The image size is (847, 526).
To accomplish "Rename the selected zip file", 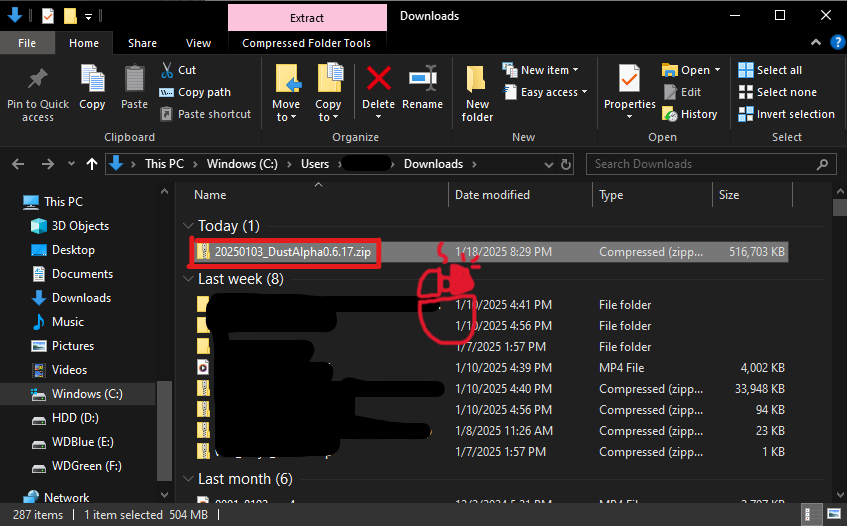I will click(x=422, y=87).
